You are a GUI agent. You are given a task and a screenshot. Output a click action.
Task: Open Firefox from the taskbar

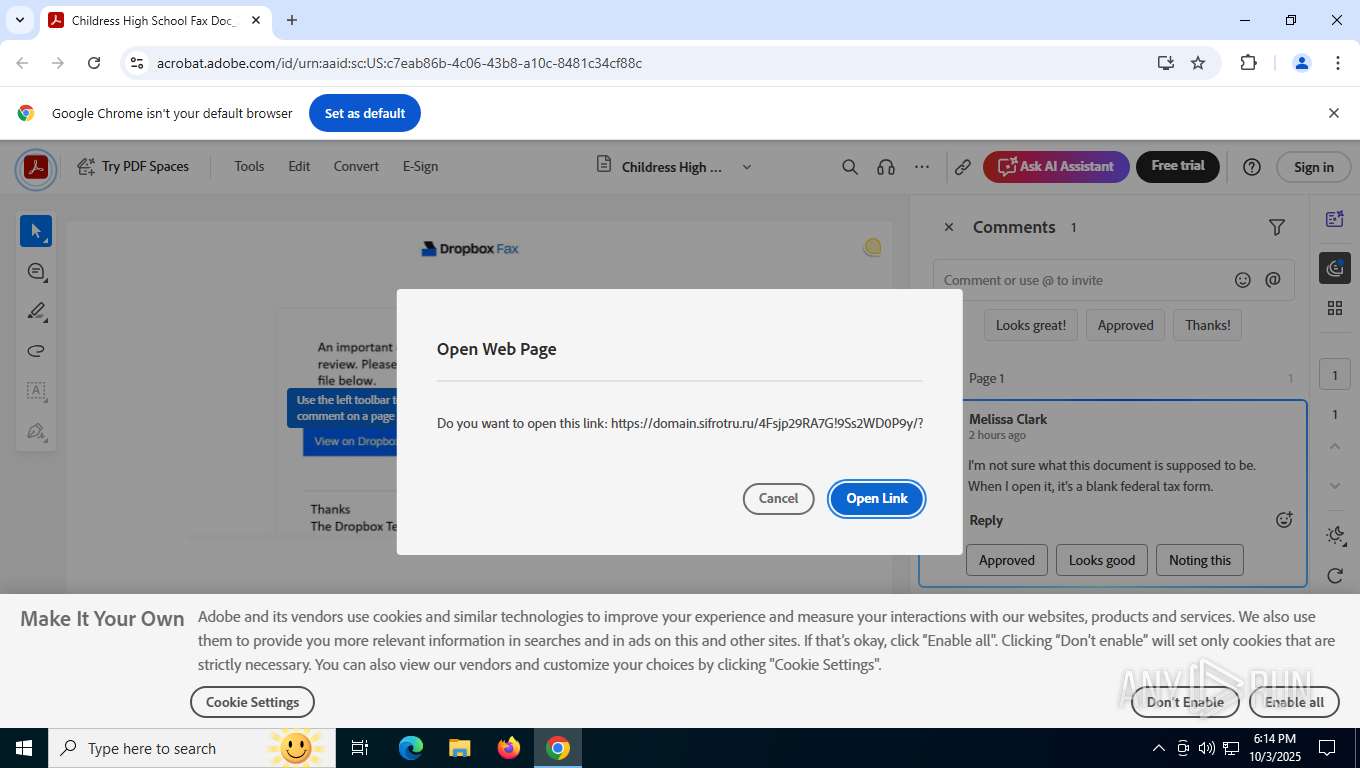click(x=509, y=748)
